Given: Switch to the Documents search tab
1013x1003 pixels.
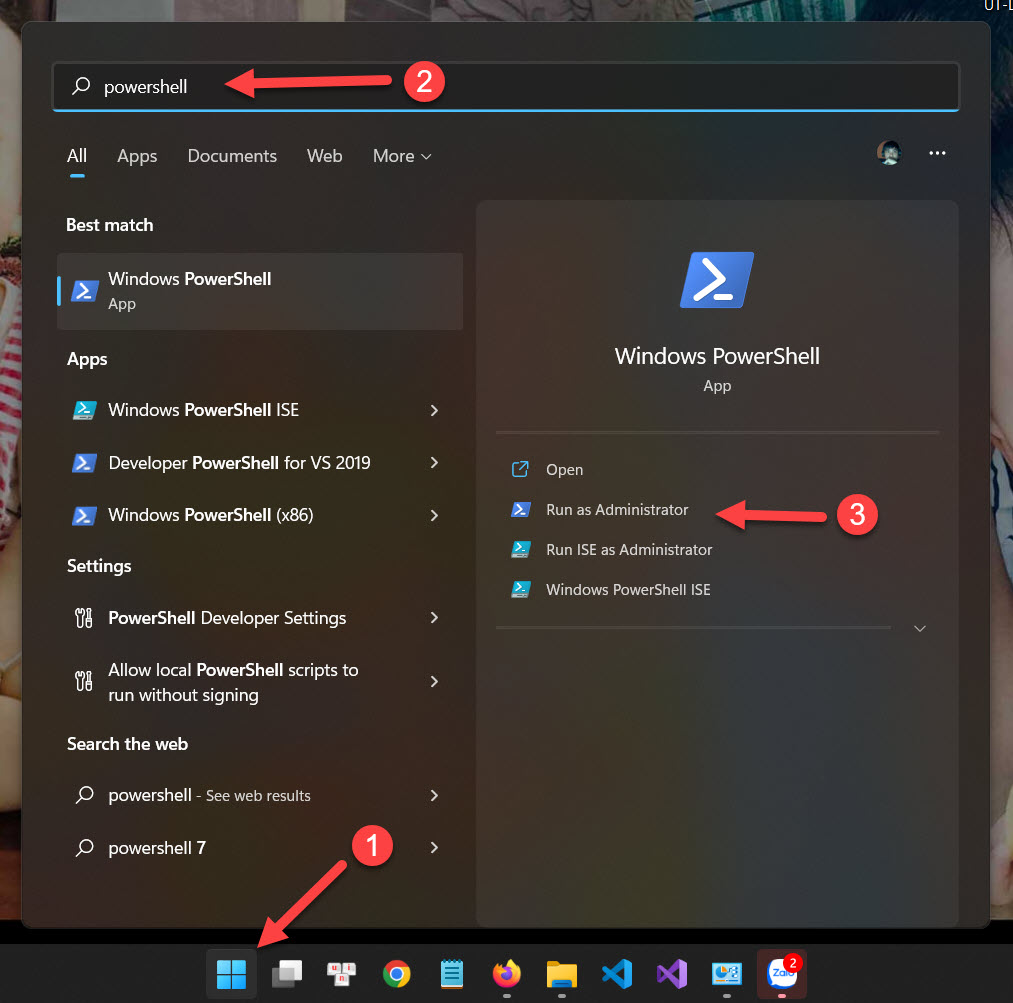Looking at the screenshot, I should click(x=231, y=156).
